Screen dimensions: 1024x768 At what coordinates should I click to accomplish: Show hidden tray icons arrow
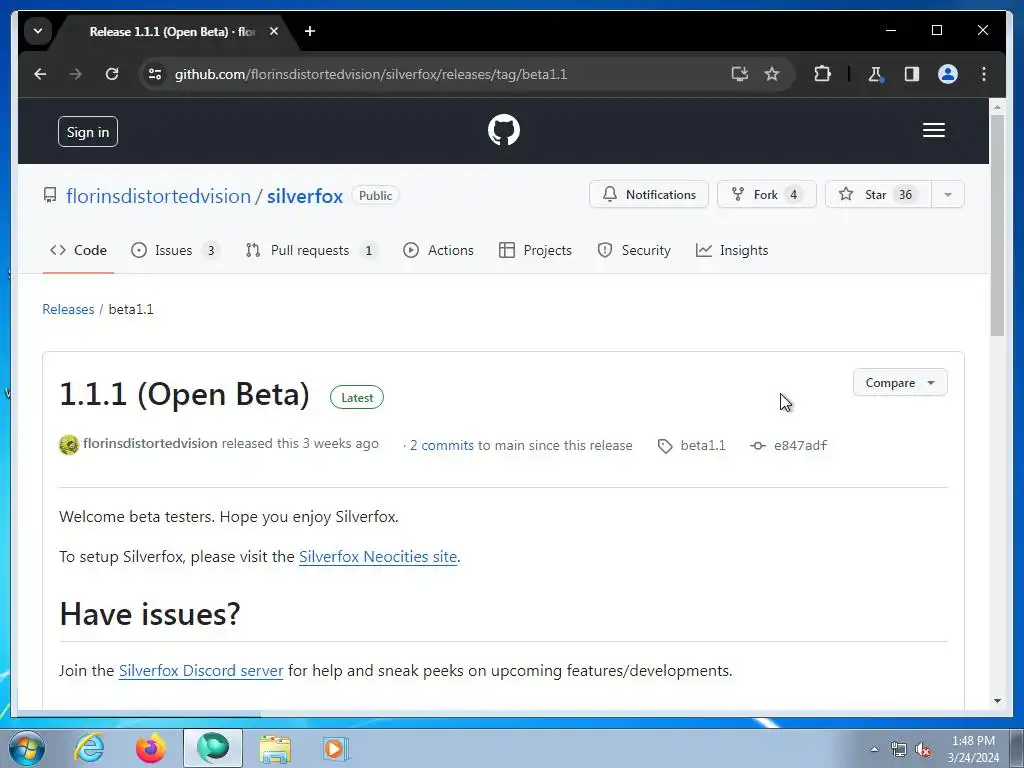coord(874,749)
